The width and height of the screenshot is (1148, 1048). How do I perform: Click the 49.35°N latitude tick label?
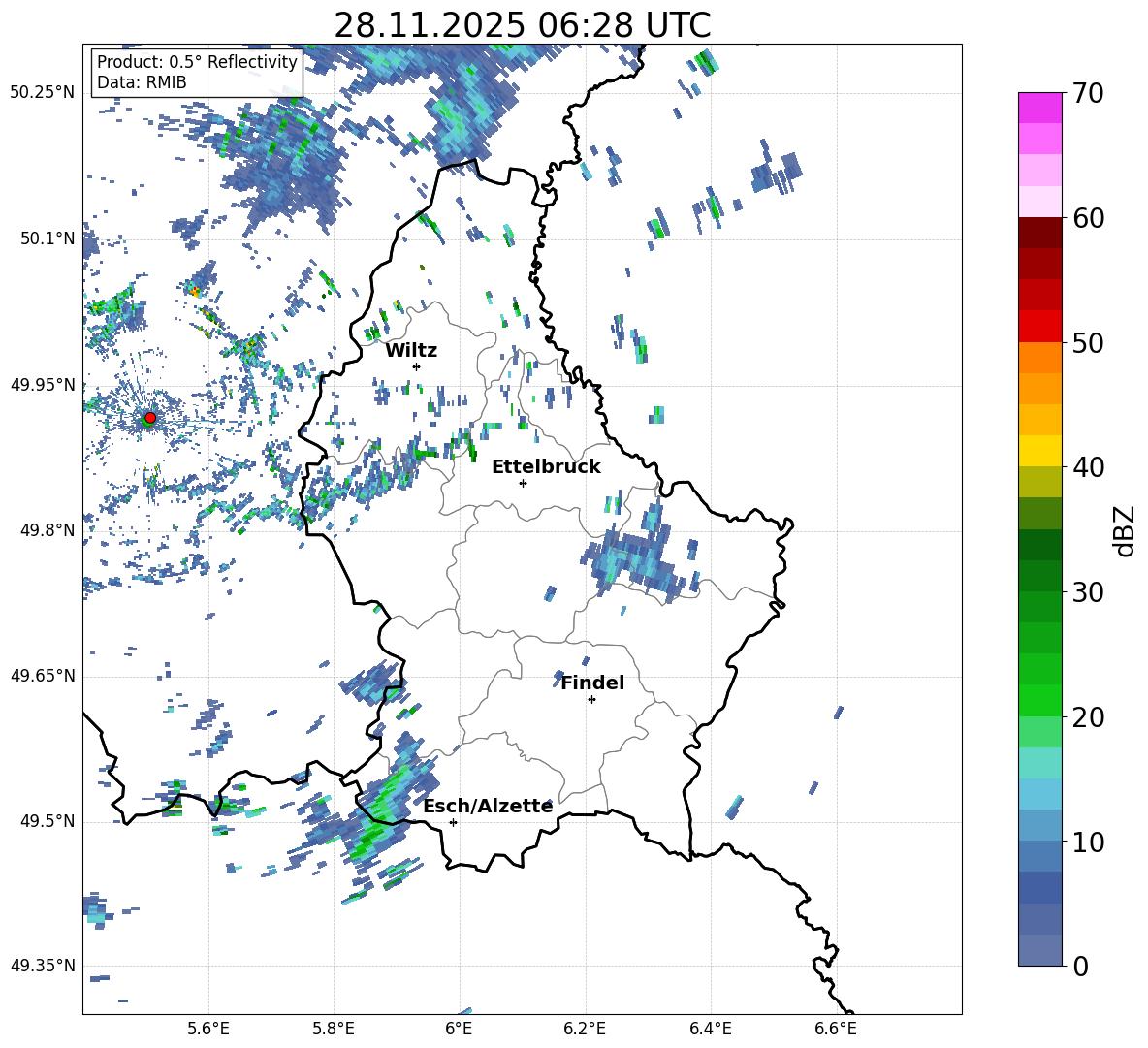43,966
